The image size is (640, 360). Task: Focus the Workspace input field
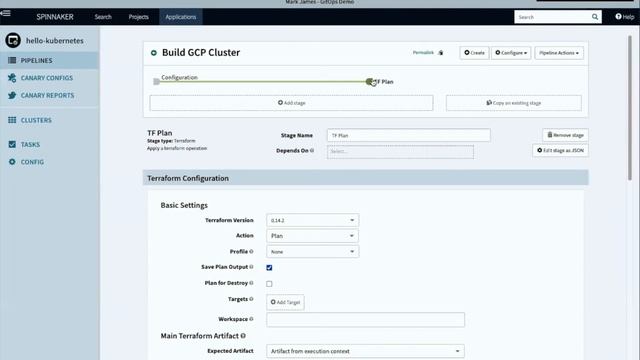365,320
